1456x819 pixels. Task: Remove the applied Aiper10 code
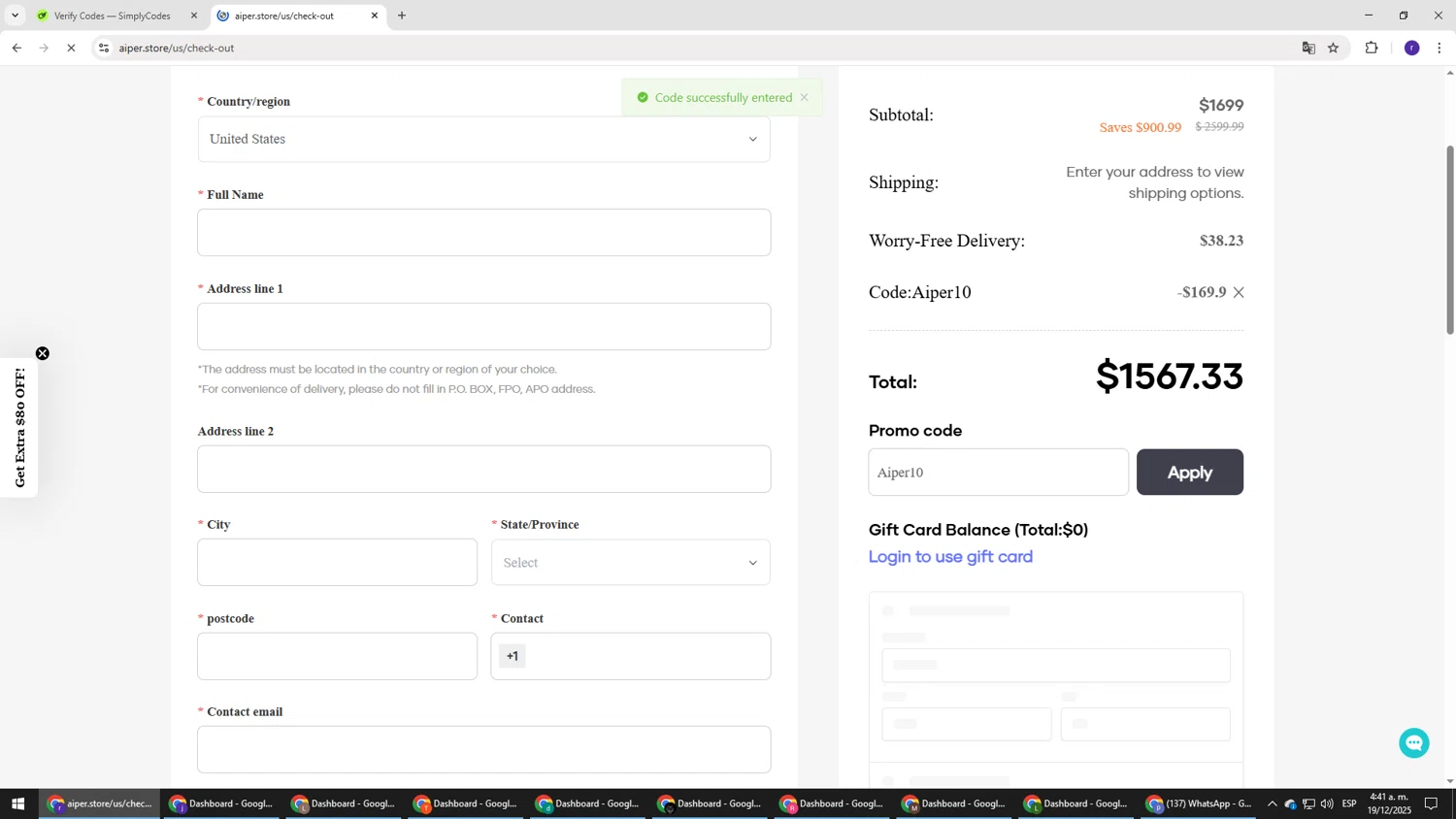[1239, 292]
